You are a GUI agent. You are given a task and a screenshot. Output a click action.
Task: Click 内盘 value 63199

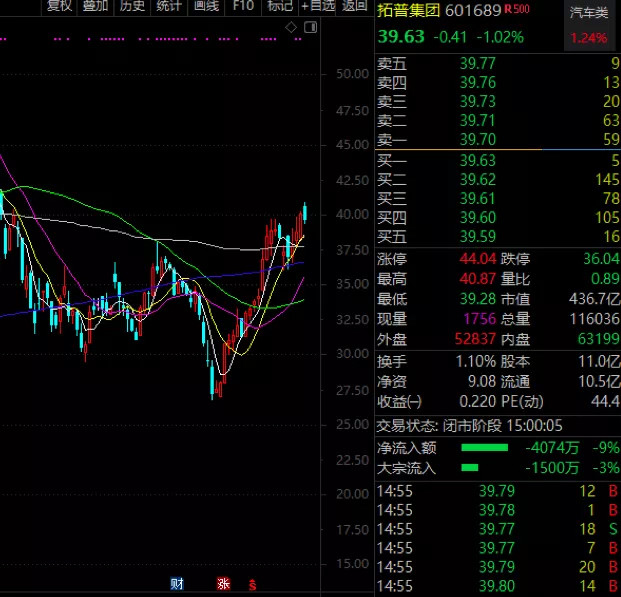[x=599, y=339]
